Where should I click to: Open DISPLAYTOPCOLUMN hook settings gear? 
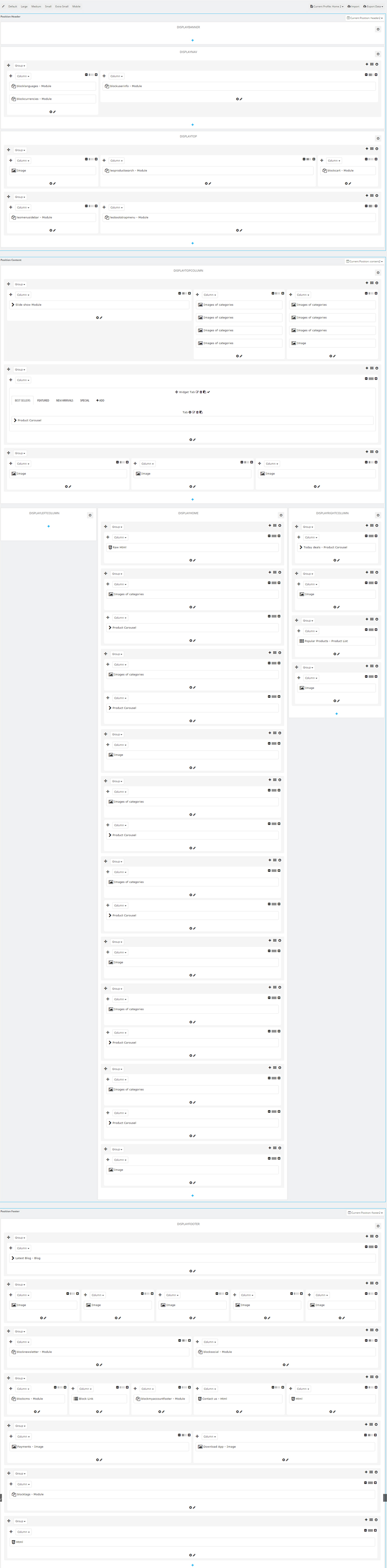tap(378, 273)
